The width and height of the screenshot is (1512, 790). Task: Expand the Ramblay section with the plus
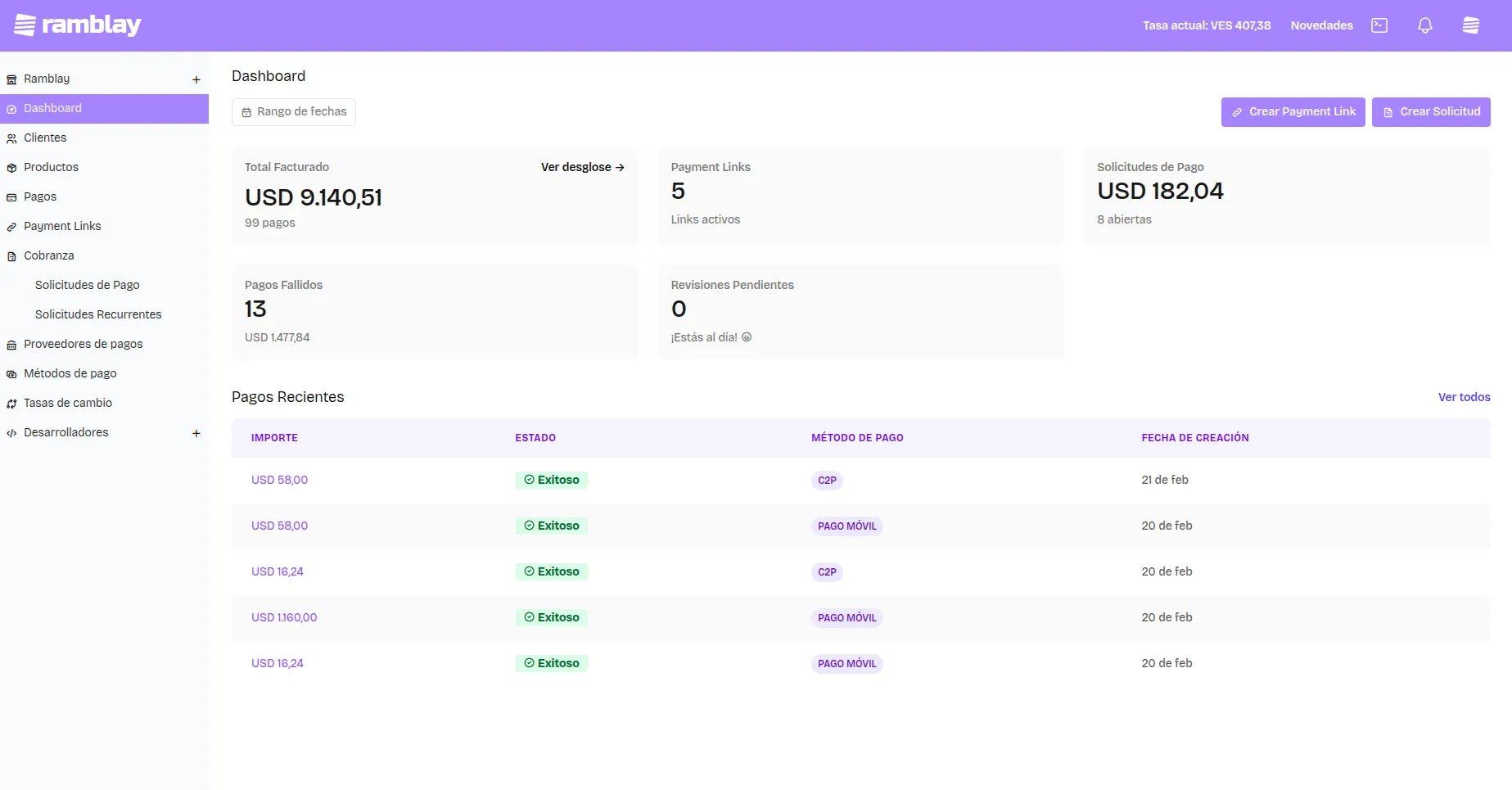(196, 79)
